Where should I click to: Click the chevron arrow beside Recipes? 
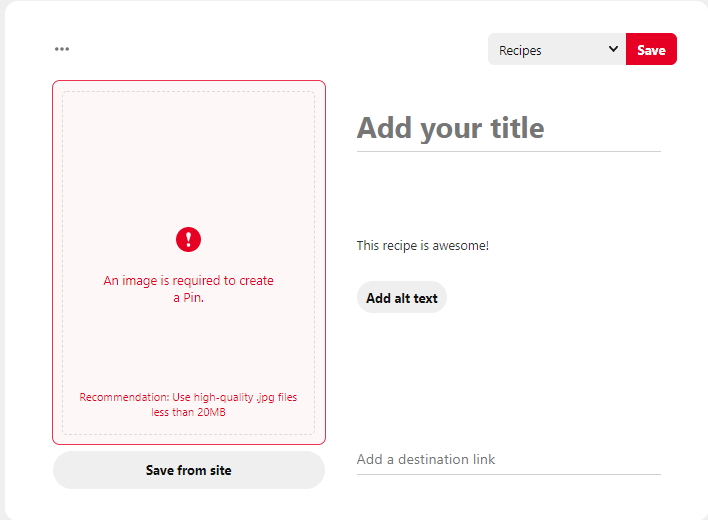click(x=613, y=49)
